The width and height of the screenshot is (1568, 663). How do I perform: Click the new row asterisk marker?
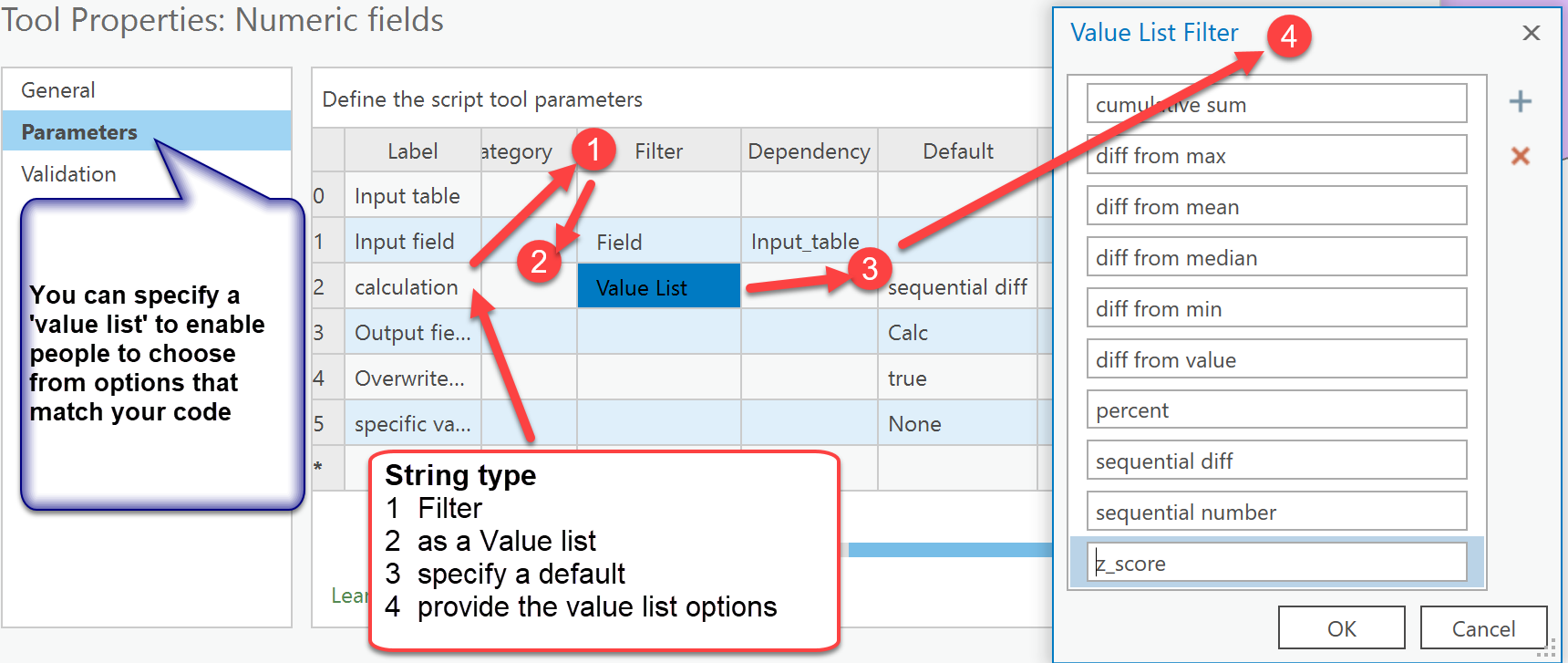click(x=318, y=467)
